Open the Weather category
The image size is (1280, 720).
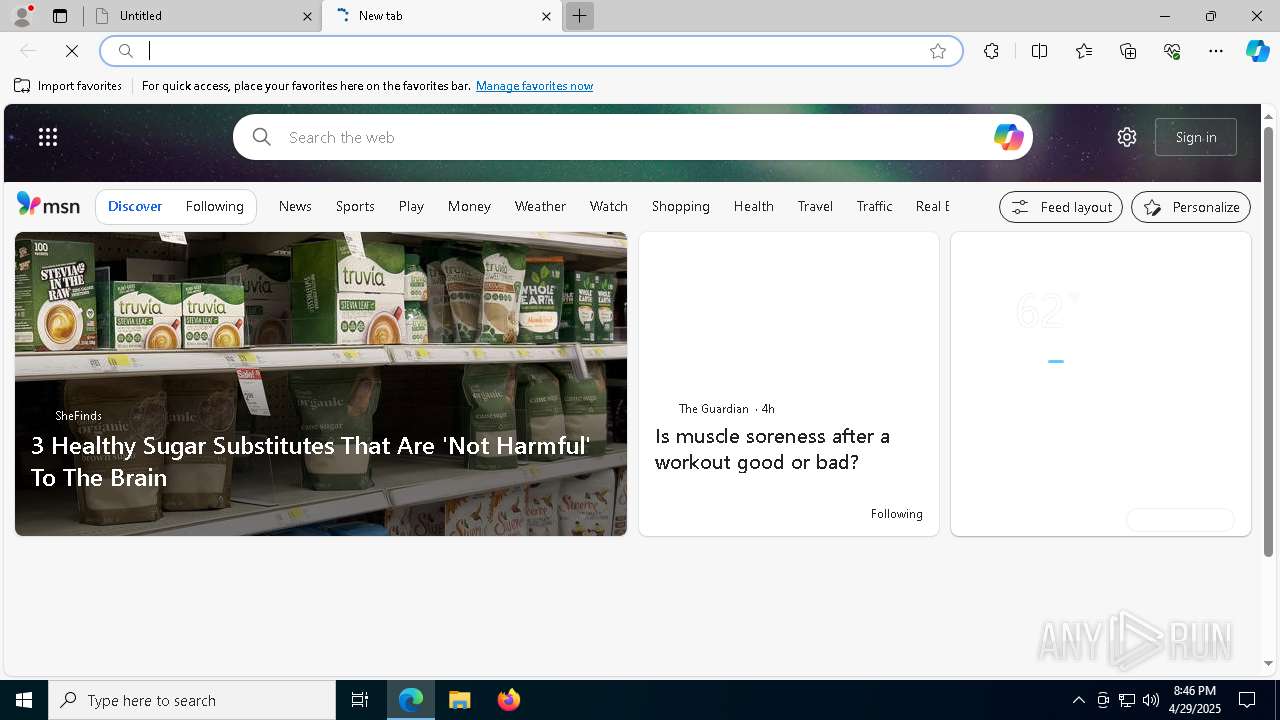click(540, 206)
